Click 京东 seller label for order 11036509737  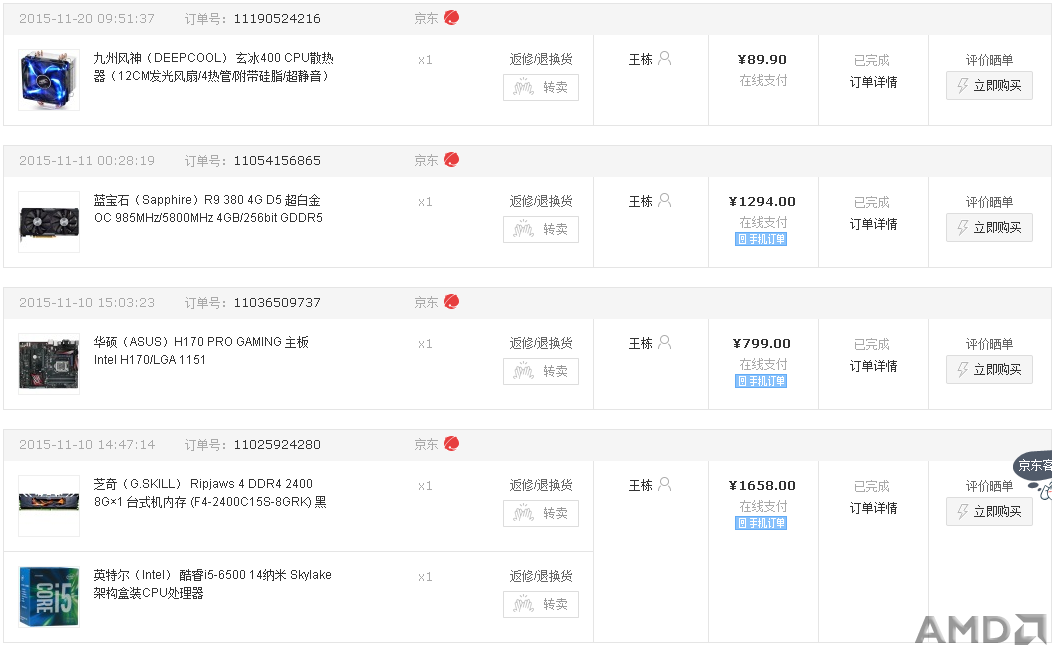[426, 303]
